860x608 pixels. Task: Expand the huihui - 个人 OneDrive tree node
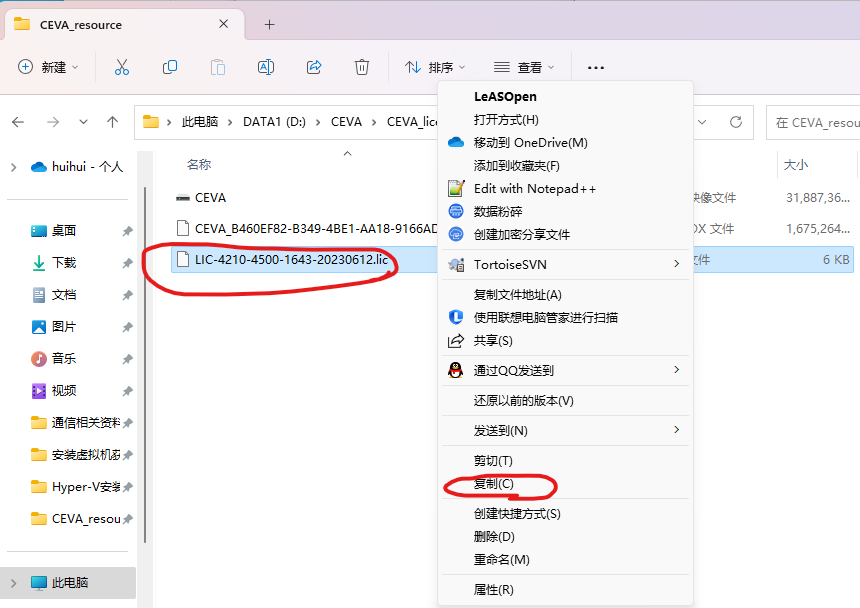tap(14, 167)
